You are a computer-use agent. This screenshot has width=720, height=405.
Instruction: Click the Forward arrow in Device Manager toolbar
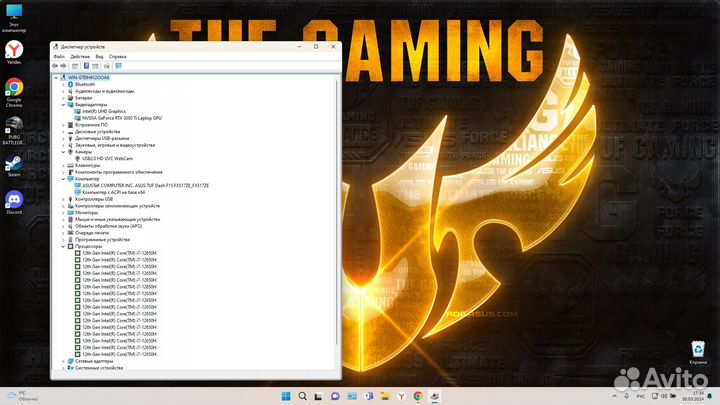point(63,66)
